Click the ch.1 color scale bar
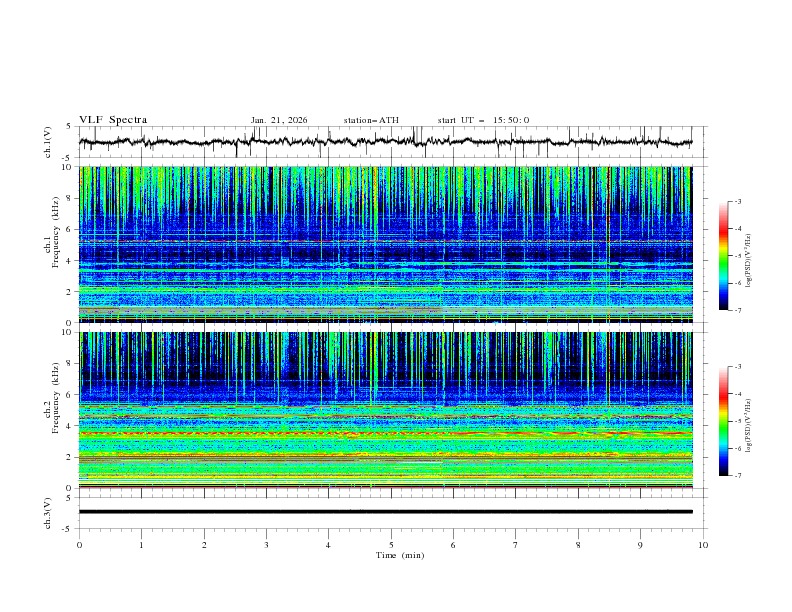Screen dimensions: 792x612 pos(723,256)
